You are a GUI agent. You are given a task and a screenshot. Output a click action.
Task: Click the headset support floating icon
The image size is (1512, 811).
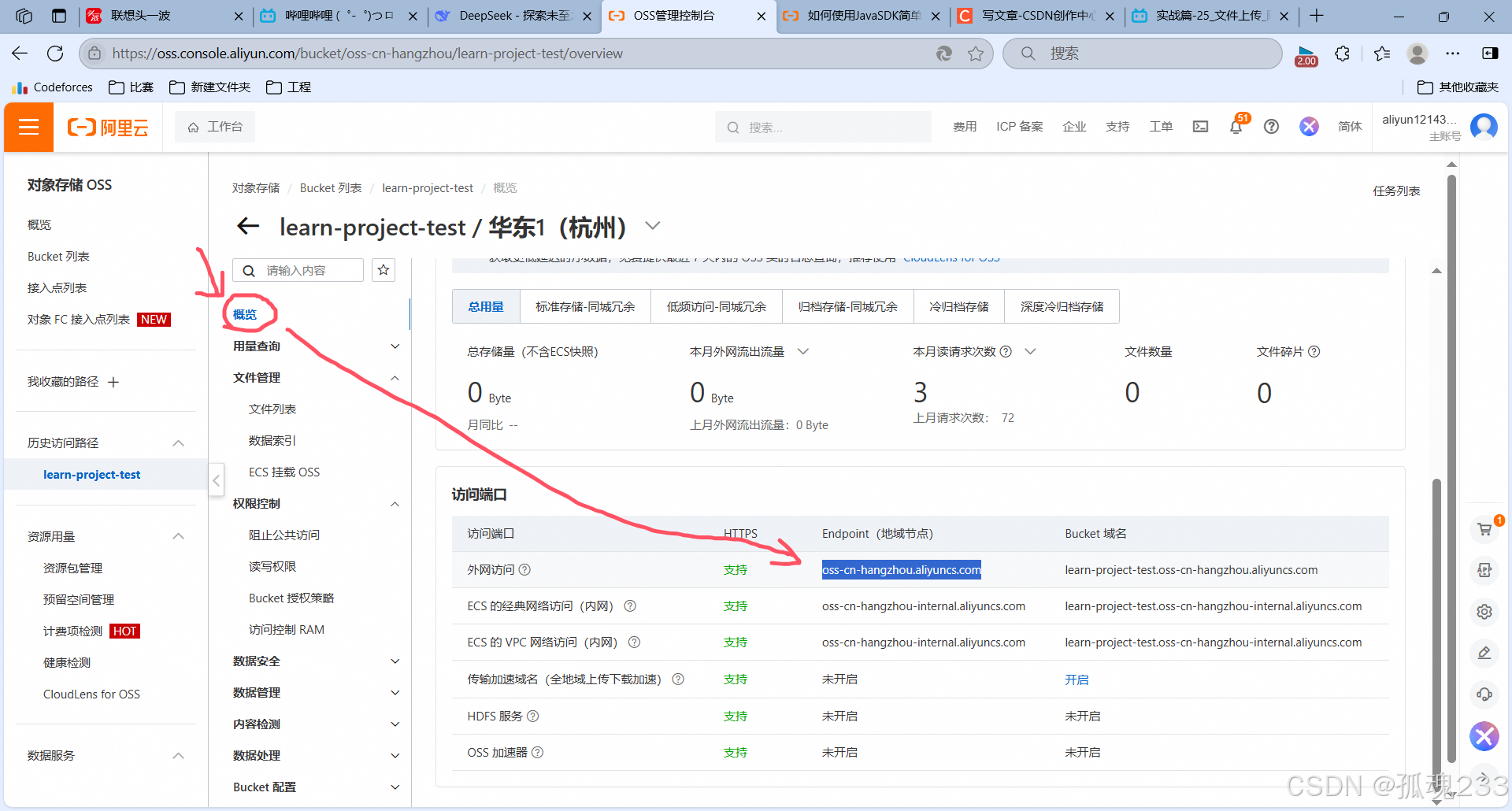[x=1484, y=694]
